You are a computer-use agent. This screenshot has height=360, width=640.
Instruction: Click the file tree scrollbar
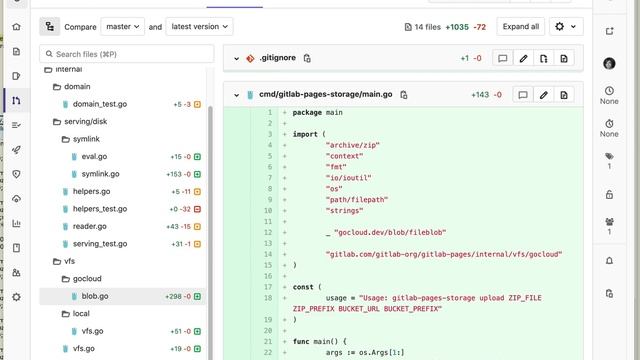(x=211, y=233)
